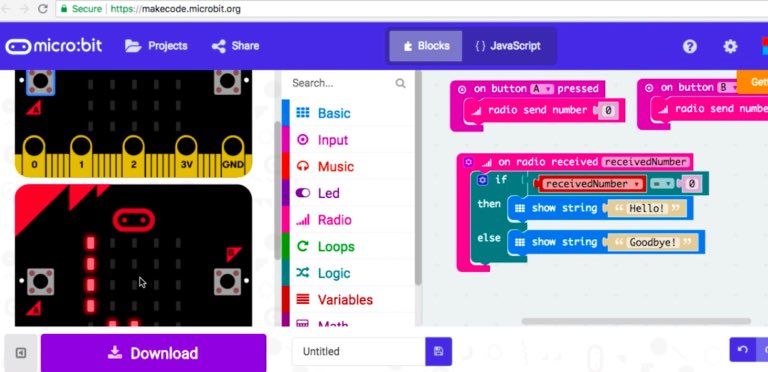Click the Led toggle icon
768x372 pixels.
coord(303,193)
